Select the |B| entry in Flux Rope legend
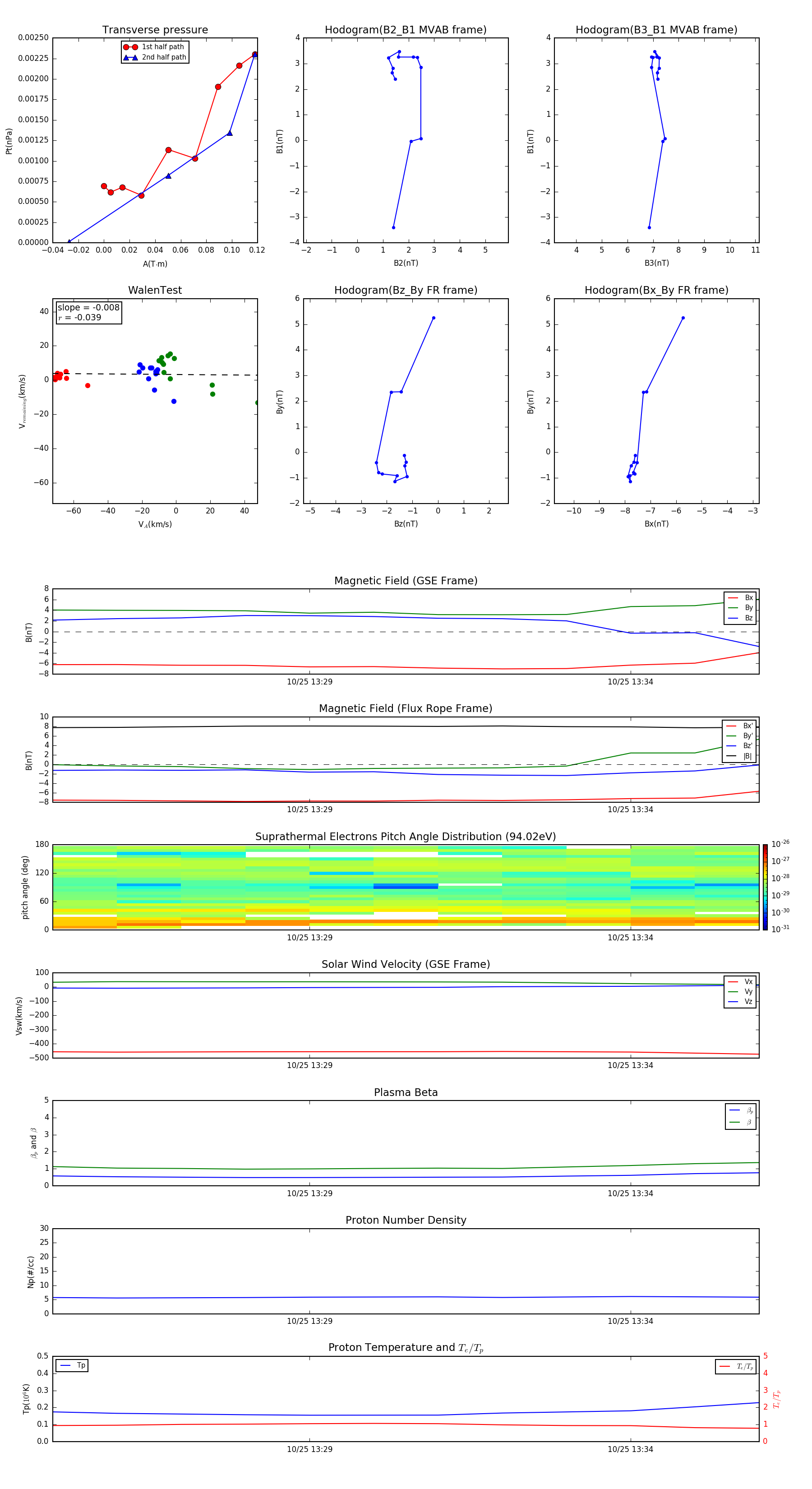The width and height of the screenshot is (812, 1489). (x=739, y=756)
